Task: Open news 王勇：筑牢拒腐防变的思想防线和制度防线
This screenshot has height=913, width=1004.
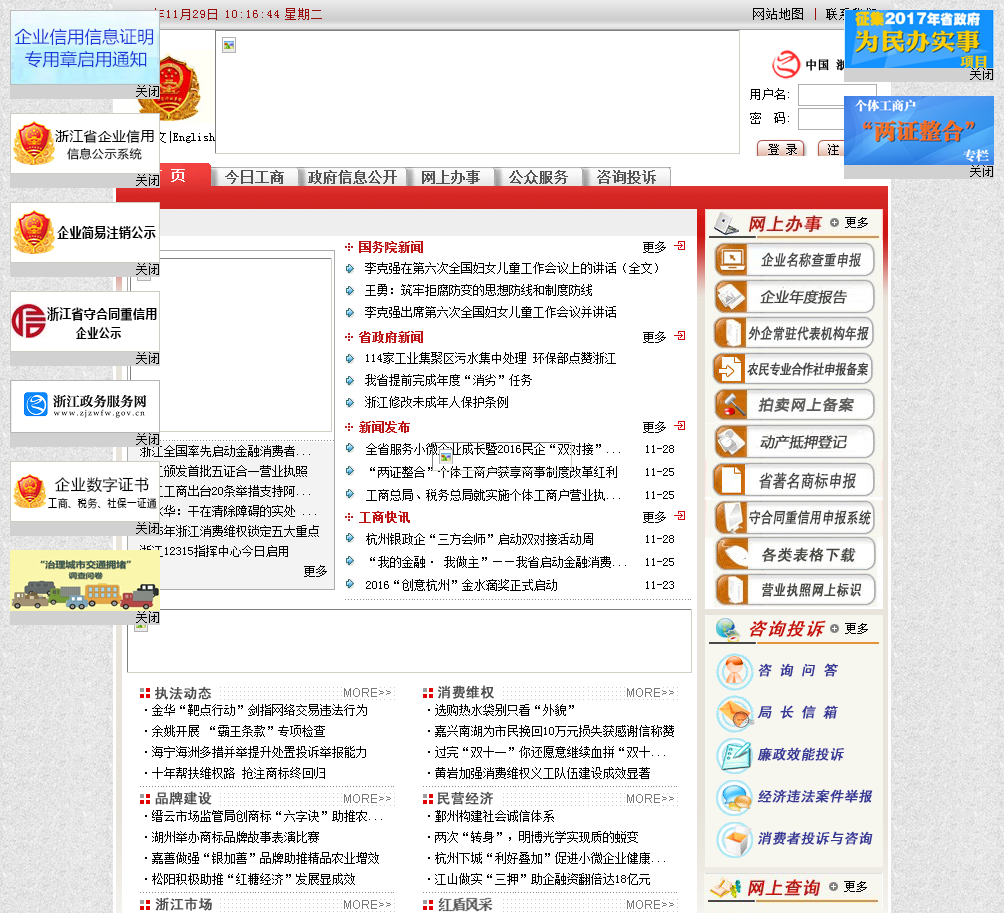Action: pos(478,290)
